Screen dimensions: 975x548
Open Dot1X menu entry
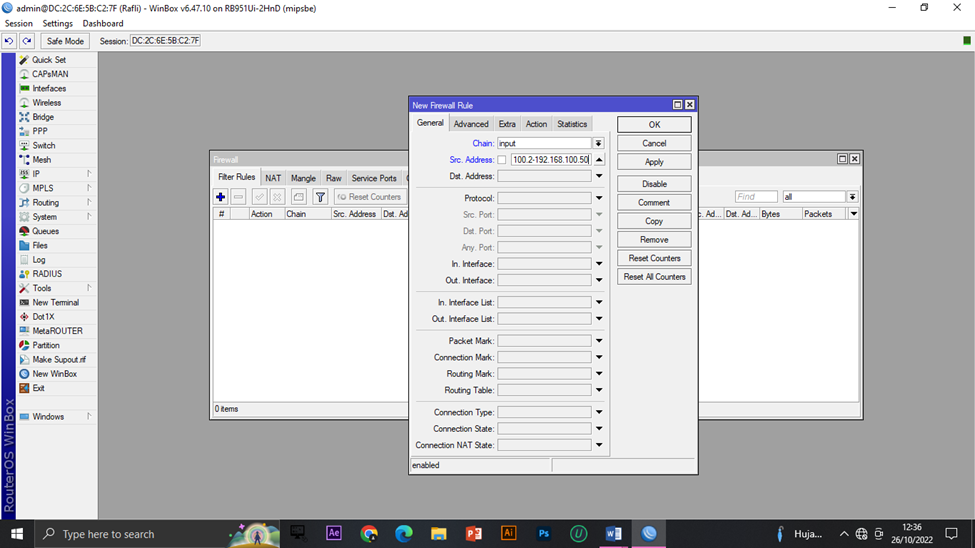[43, 317]
